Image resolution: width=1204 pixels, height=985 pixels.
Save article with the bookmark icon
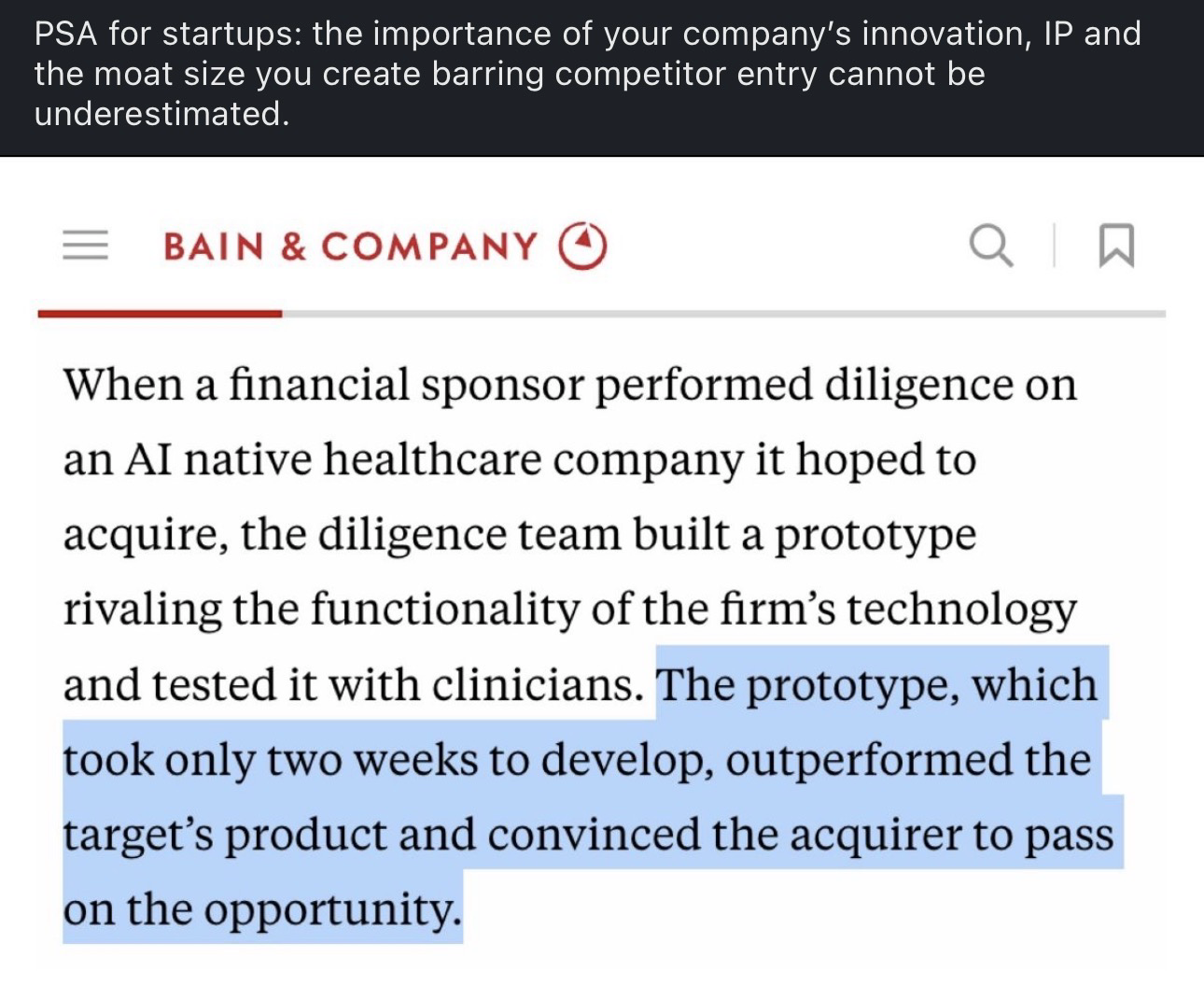(1116, 246)
